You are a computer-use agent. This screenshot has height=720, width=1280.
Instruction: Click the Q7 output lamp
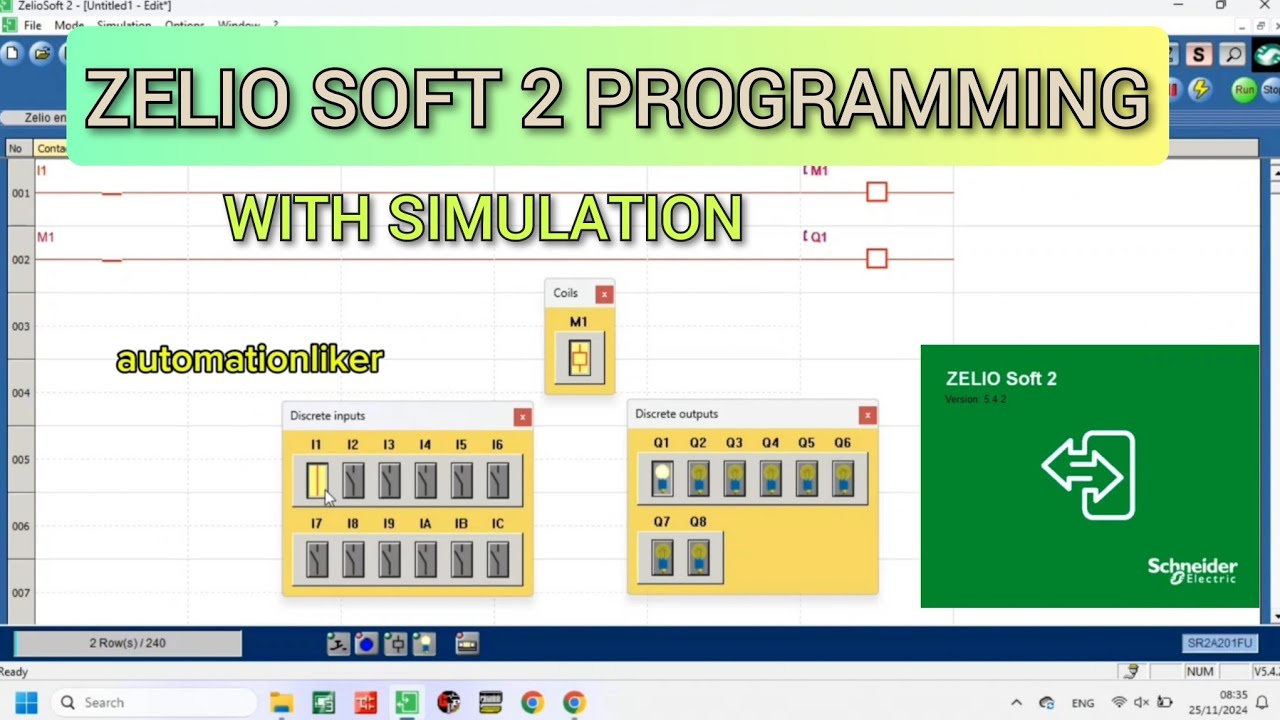point(662,558)
